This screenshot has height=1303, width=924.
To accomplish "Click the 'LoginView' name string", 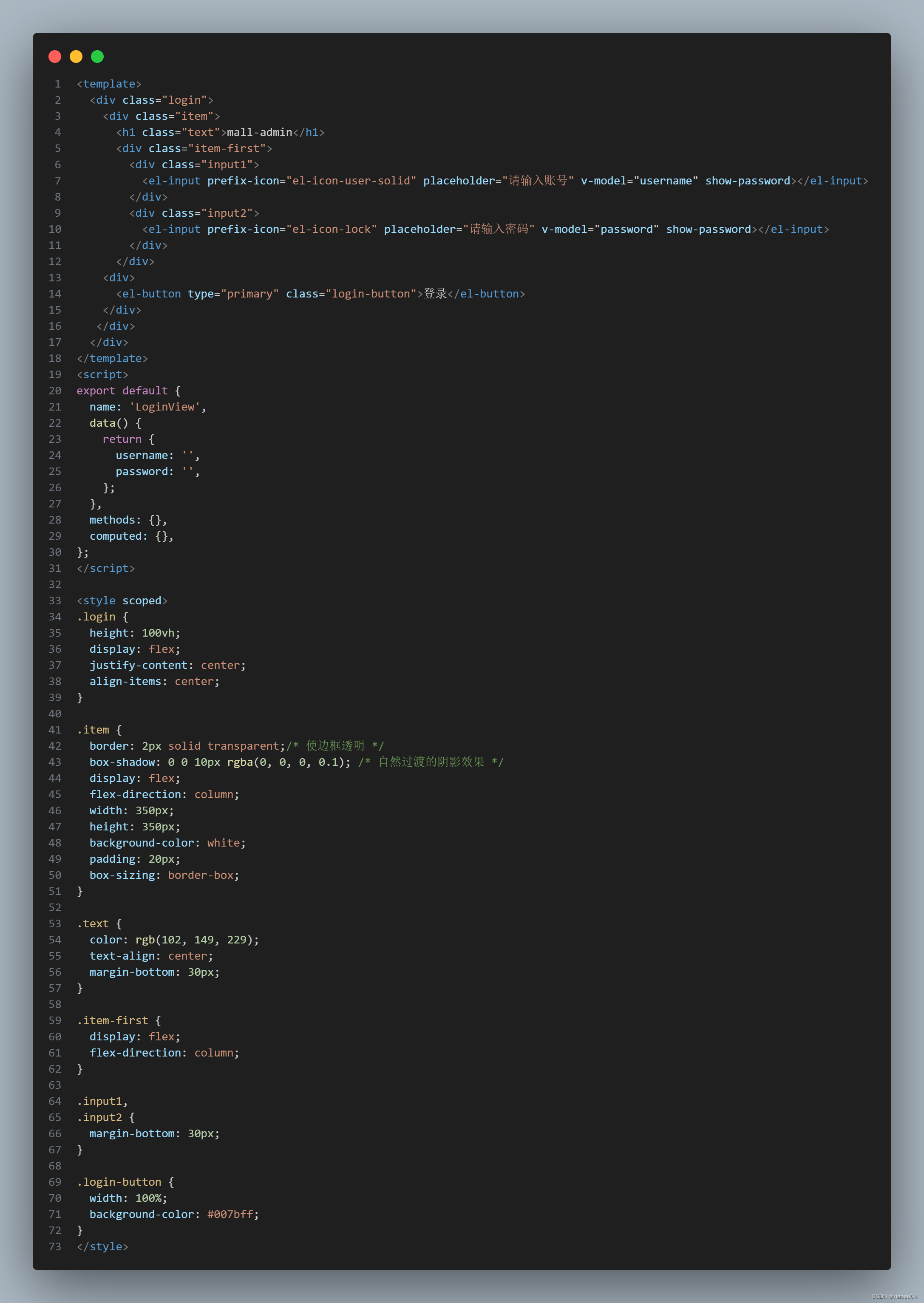I will pos(164,407).
